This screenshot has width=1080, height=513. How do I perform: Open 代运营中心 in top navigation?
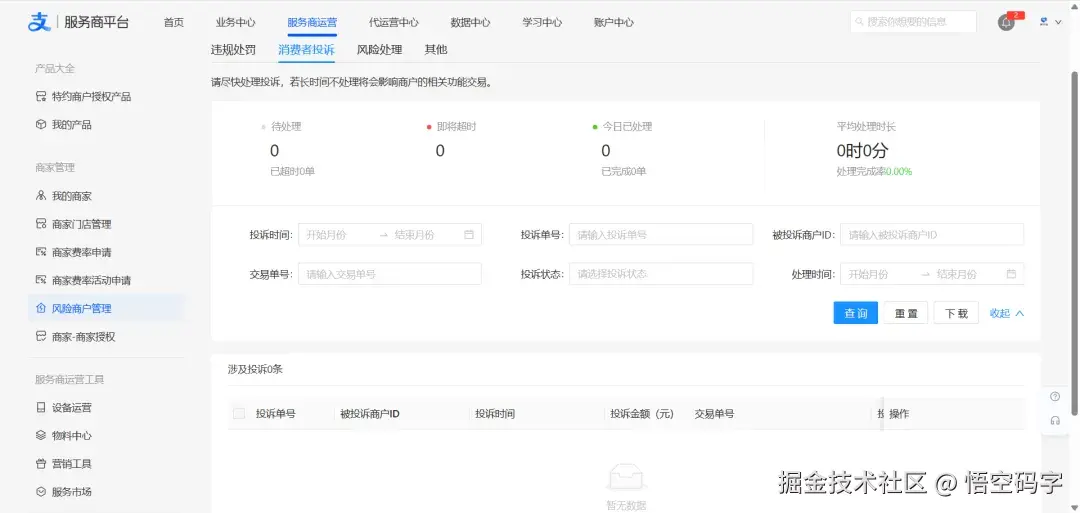[393, 22]
